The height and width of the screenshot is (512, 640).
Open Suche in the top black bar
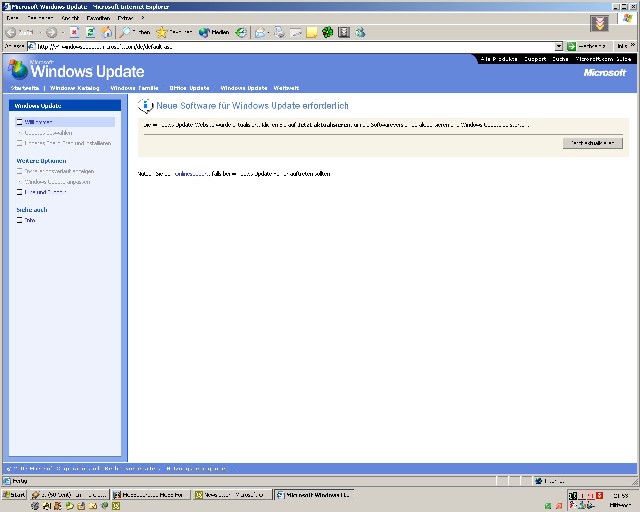(x=560, y=59)
